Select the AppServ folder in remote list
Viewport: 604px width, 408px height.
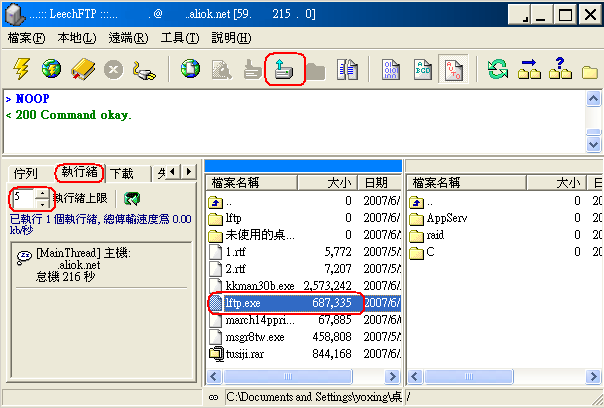click(x=446, y=217)
